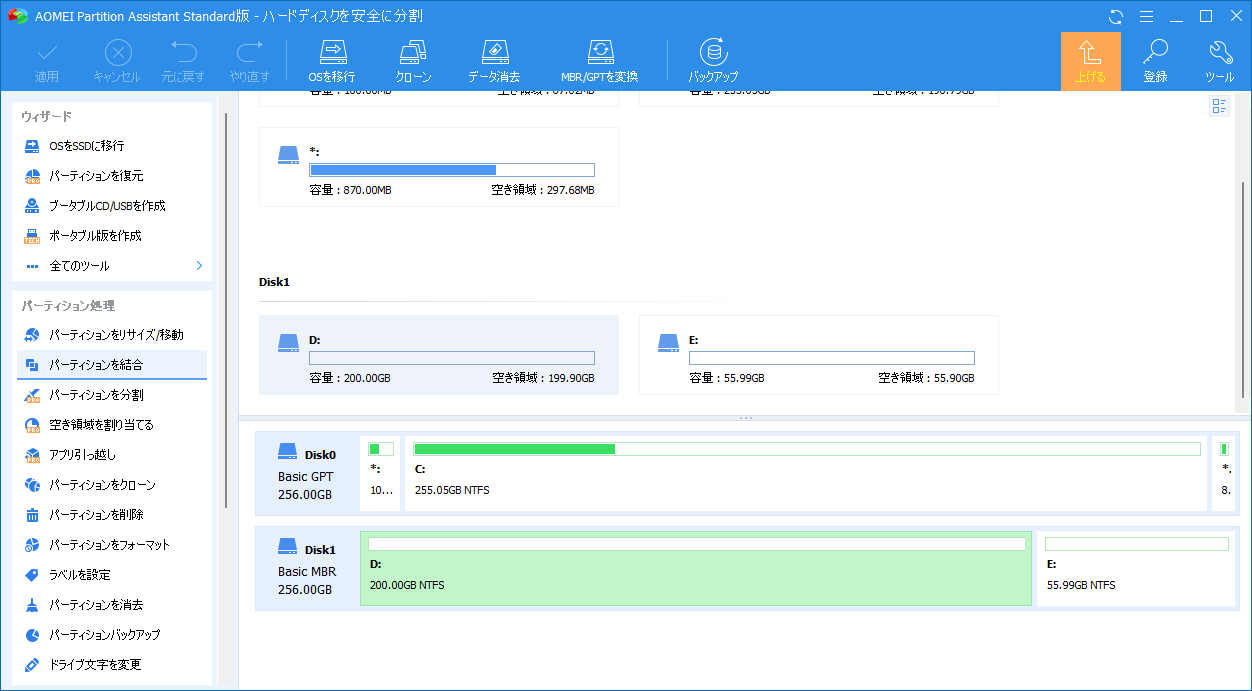The image size is (1252, 691).
Task: Select E: 55.99GB NTFS block in Disk1
Action: point(1136,568)
